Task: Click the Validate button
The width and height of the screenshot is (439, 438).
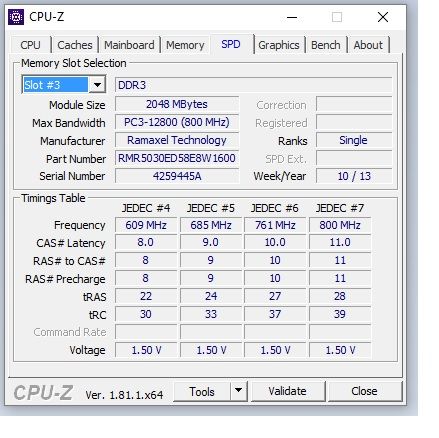Action: click(288, 391)
